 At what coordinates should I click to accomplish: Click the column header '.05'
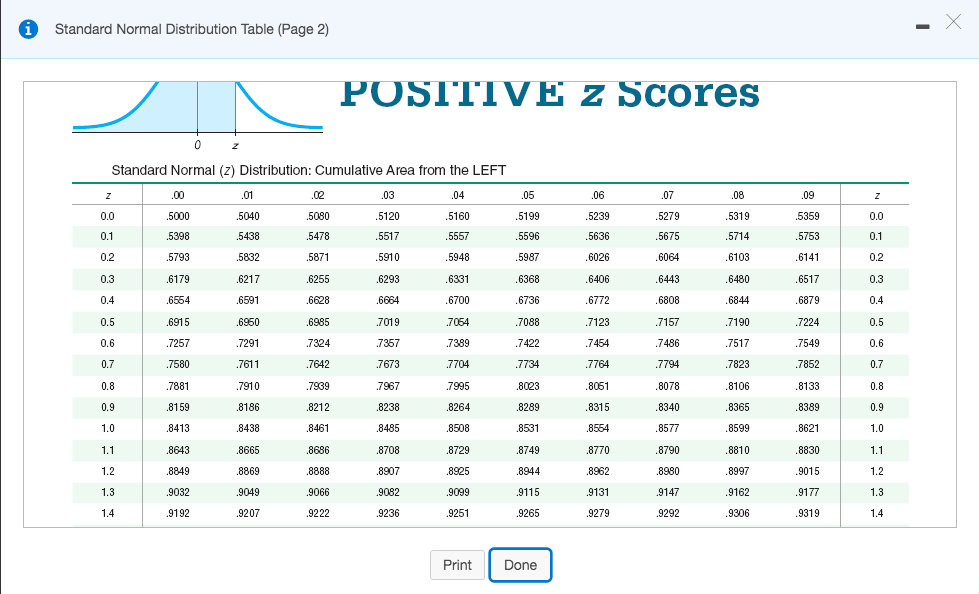(x=528, y=195)
